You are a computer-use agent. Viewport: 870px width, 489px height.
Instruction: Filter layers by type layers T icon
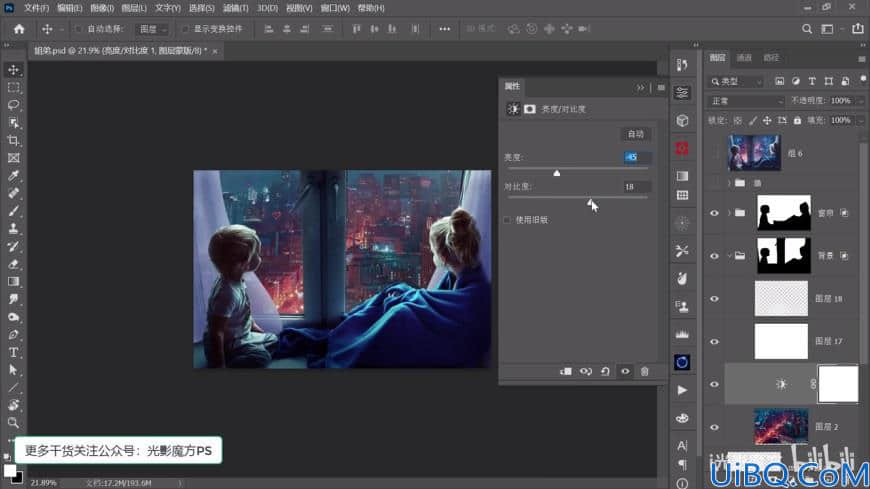[812, 81]
